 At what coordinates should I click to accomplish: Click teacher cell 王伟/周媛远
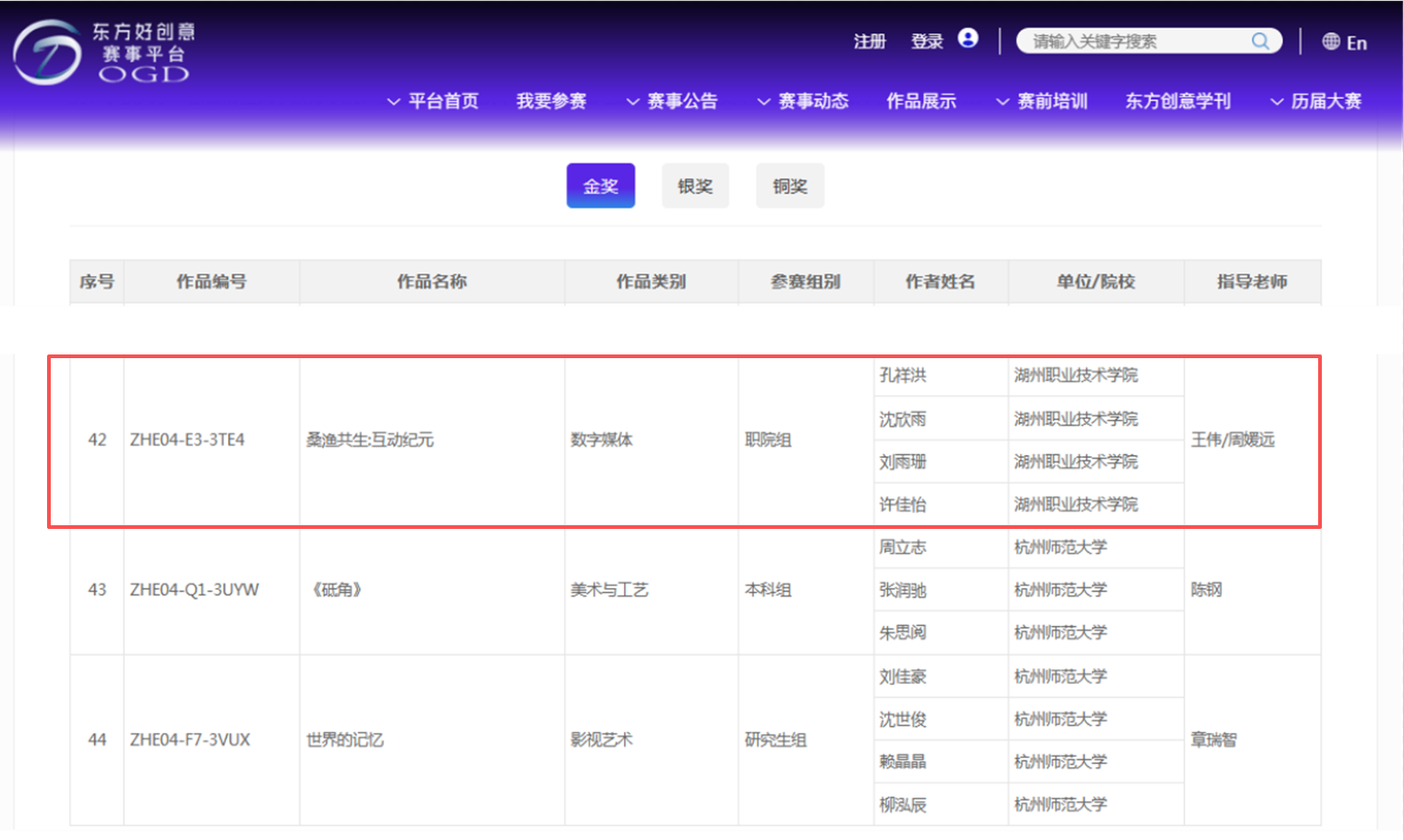tap(1232, 439)
